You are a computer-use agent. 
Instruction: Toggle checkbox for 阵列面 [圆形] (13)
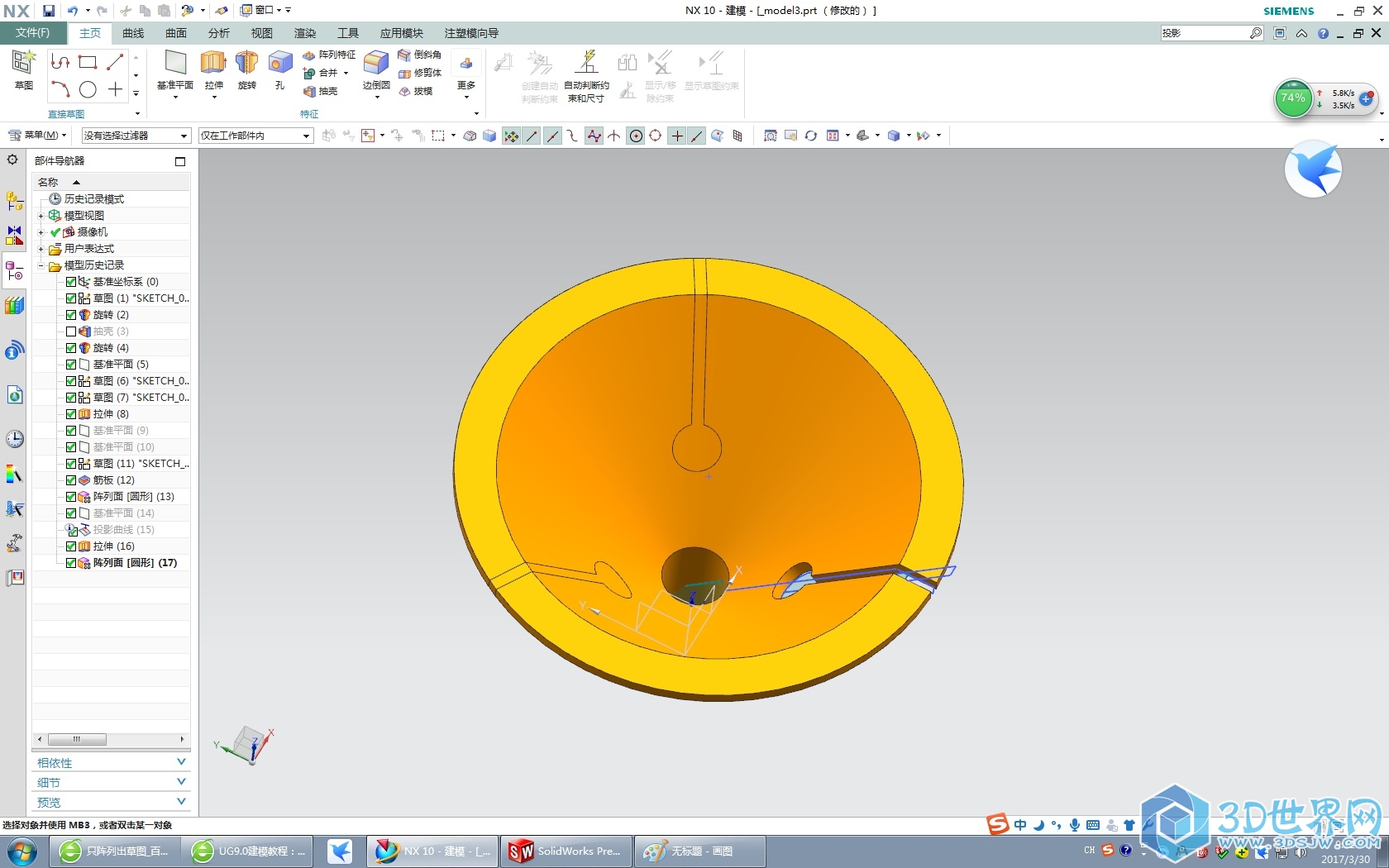coord(71,497)
